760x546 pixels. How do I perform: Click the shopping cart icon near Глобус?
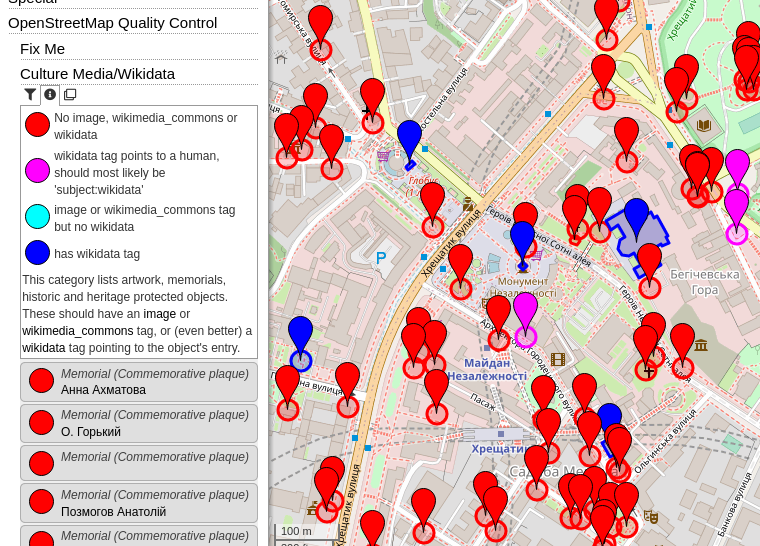coord(383,156)
